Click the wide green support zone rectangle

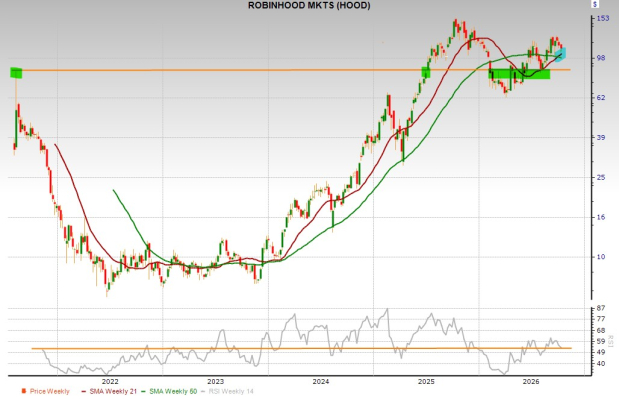(x=519, y=74)
